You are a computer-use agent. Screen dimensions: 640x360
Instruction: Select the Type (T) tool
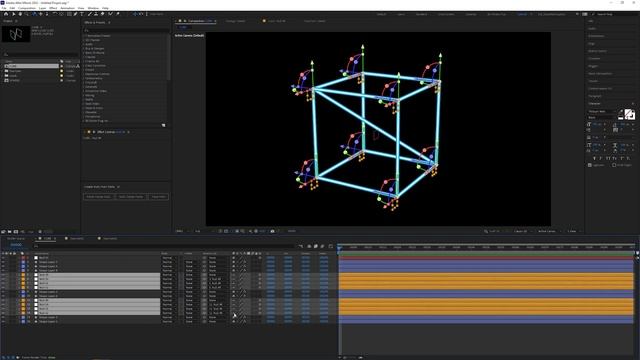tap(82, 14)
